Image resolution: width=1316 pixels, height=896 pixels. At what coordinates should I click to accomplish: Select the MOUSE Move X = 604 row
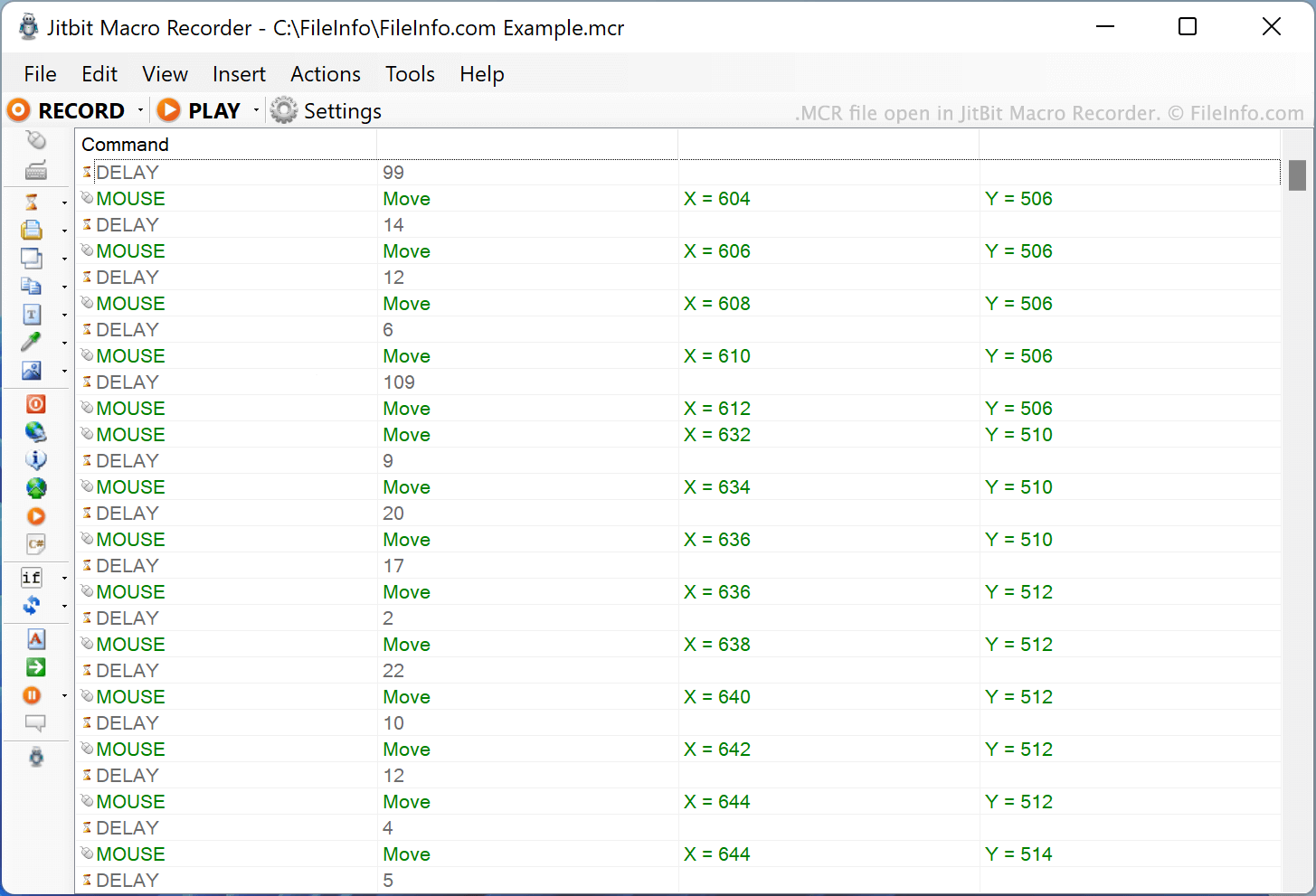tap(678, 199)
